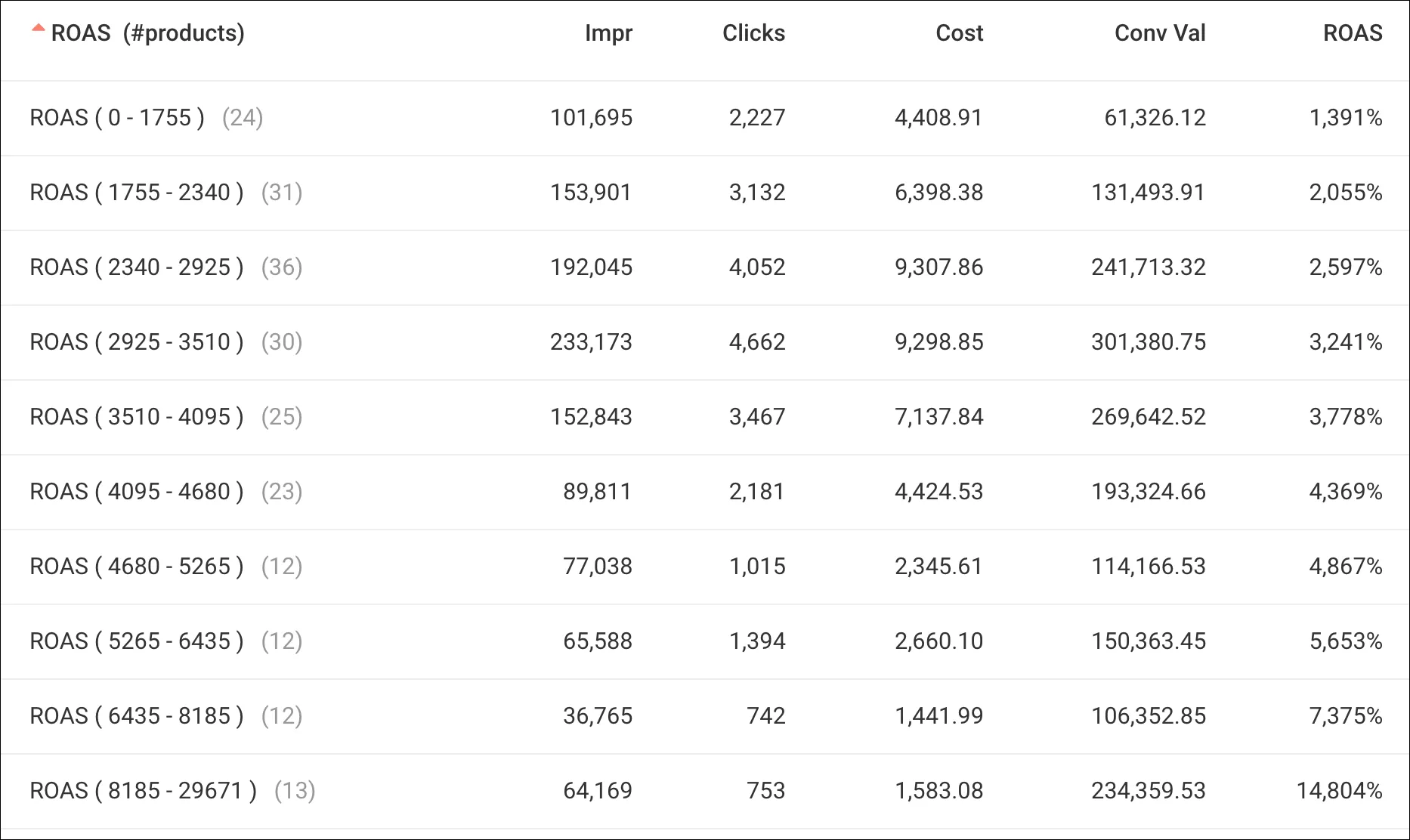This screenshot has width=1410, height=840.
Task: Click the 14,804% ROAS value
Action: pos(1339,791)
